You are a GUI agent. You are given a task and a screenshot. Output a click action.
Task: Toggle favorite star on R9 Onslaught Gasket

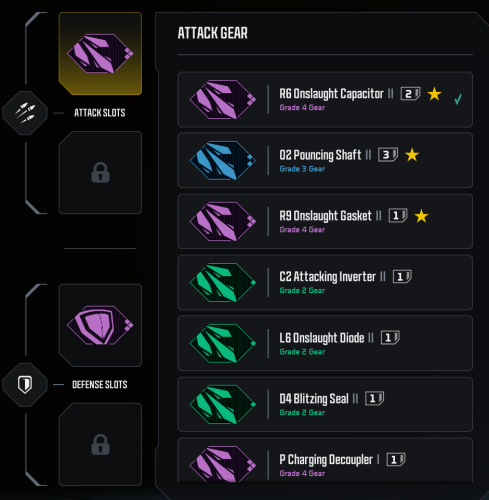point(421,216)
